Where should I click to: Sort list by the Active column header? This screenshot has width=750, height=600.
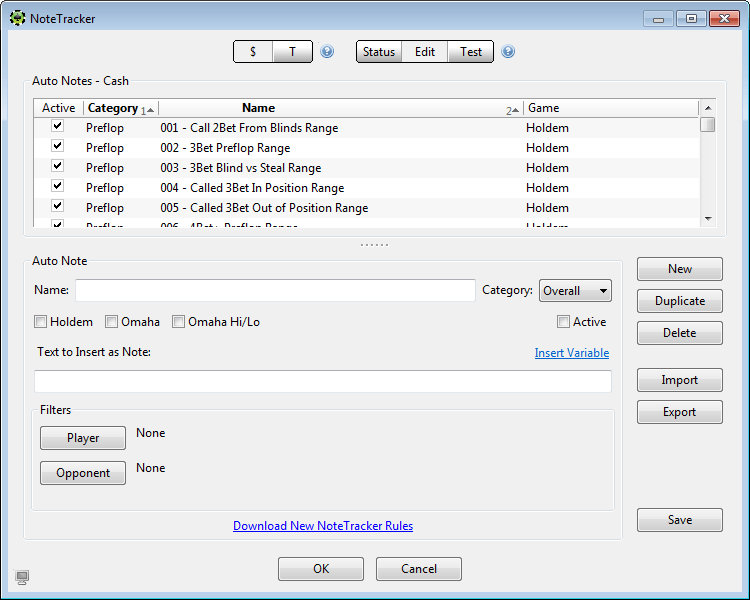(x=58, y=108)
